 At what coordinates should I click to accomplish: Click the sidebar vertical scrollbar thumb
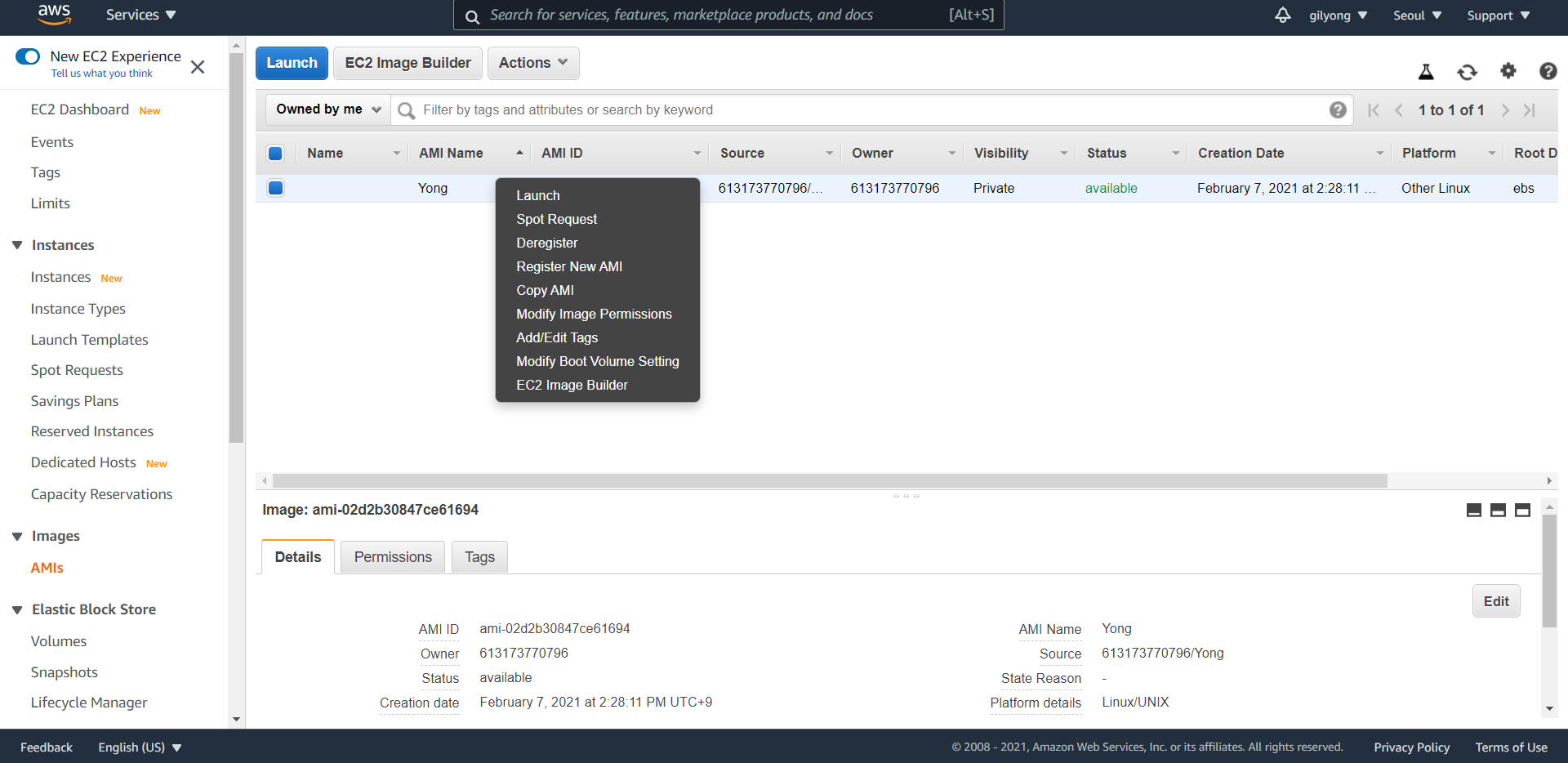(x=237, y=248)
